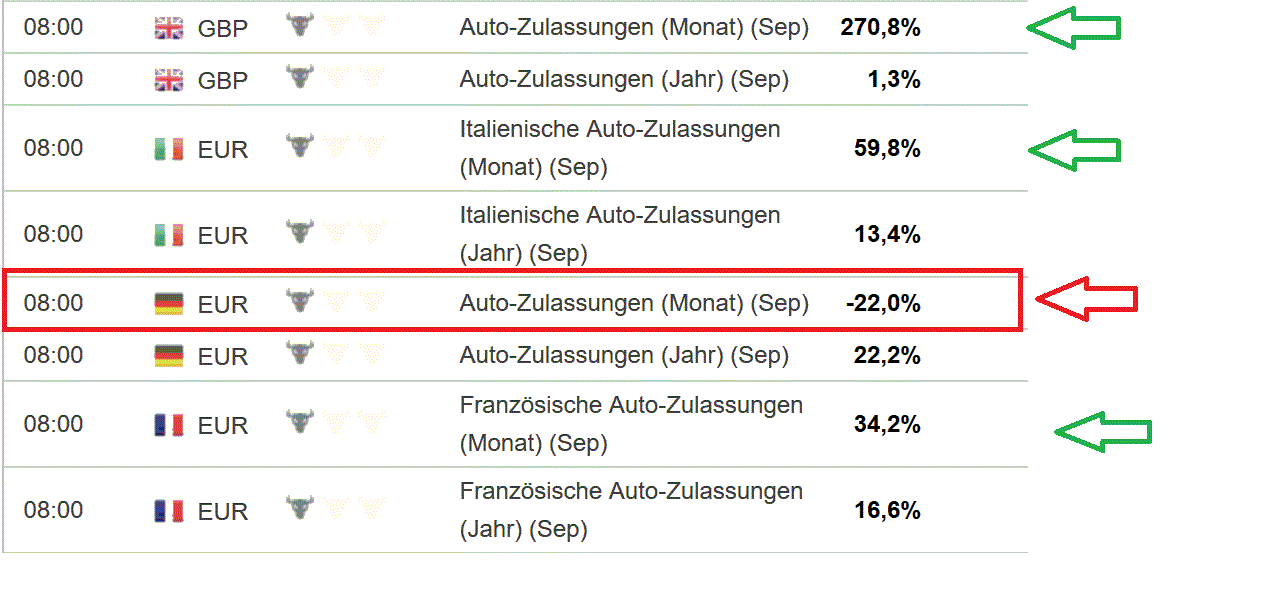Screen dimensions: 1268x609
Task: Click the -22,0% value in the red box
Action: coord(882,303)
